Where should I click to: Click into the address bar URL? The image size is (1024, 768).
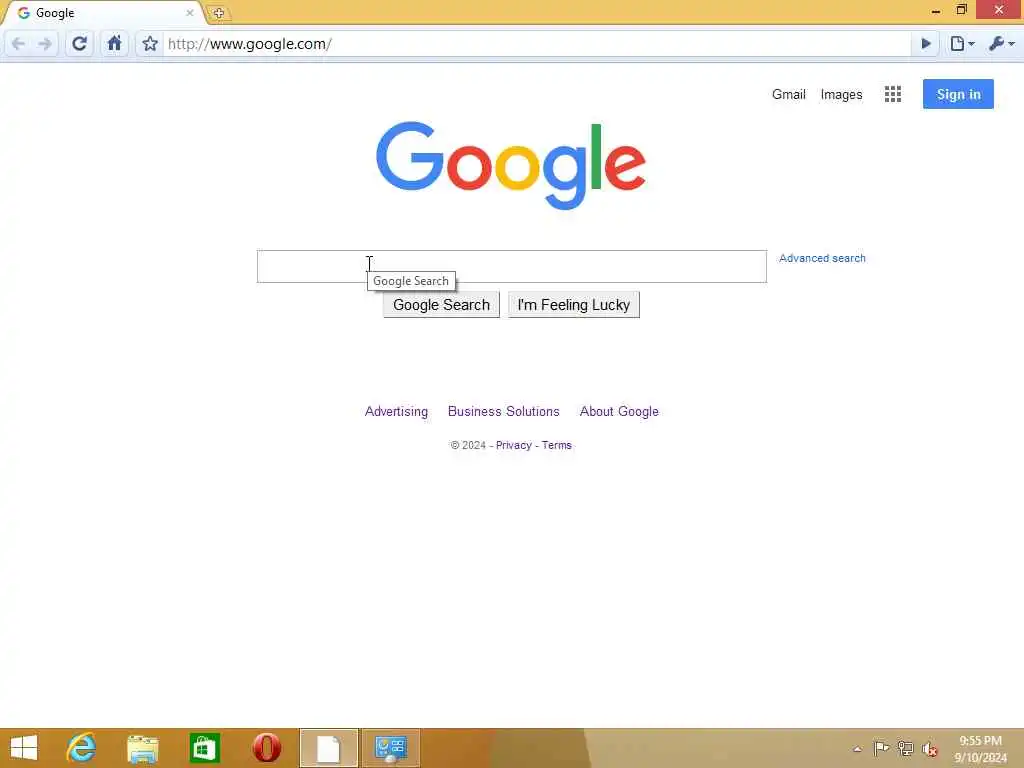click(536, 44)
